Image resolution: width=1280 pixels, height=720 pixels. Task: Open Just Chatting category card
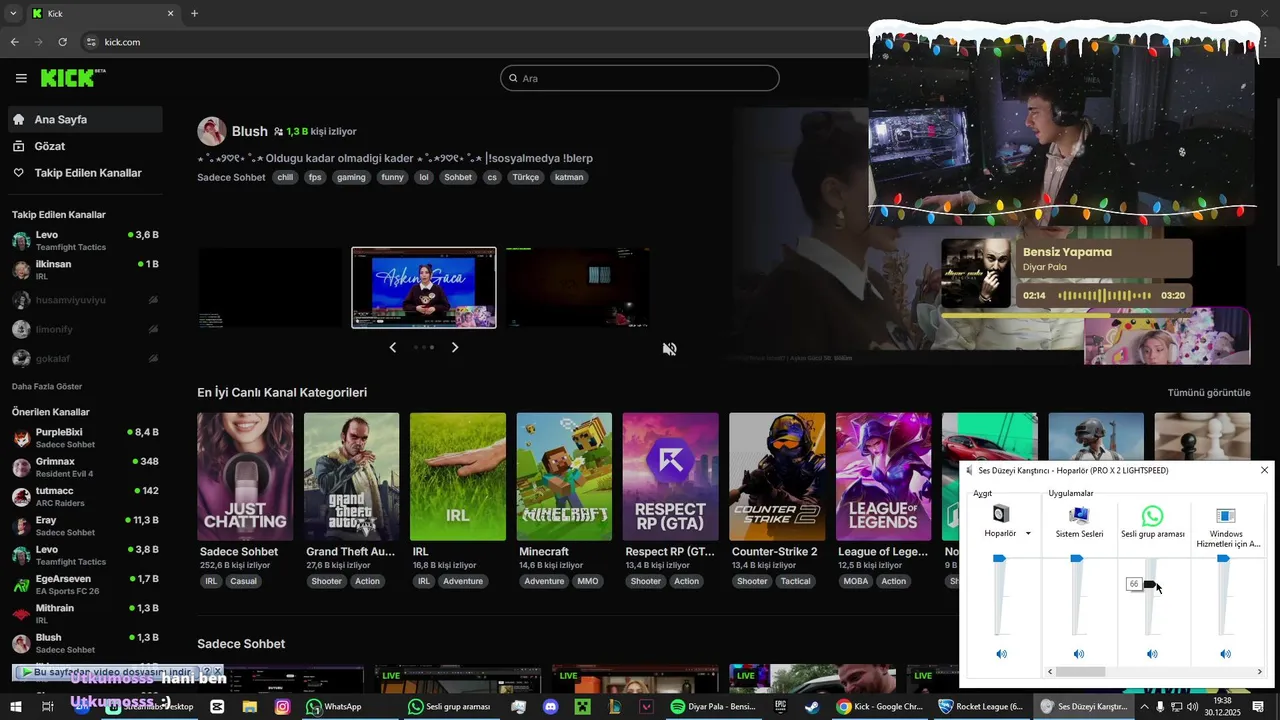pos(245,477)
